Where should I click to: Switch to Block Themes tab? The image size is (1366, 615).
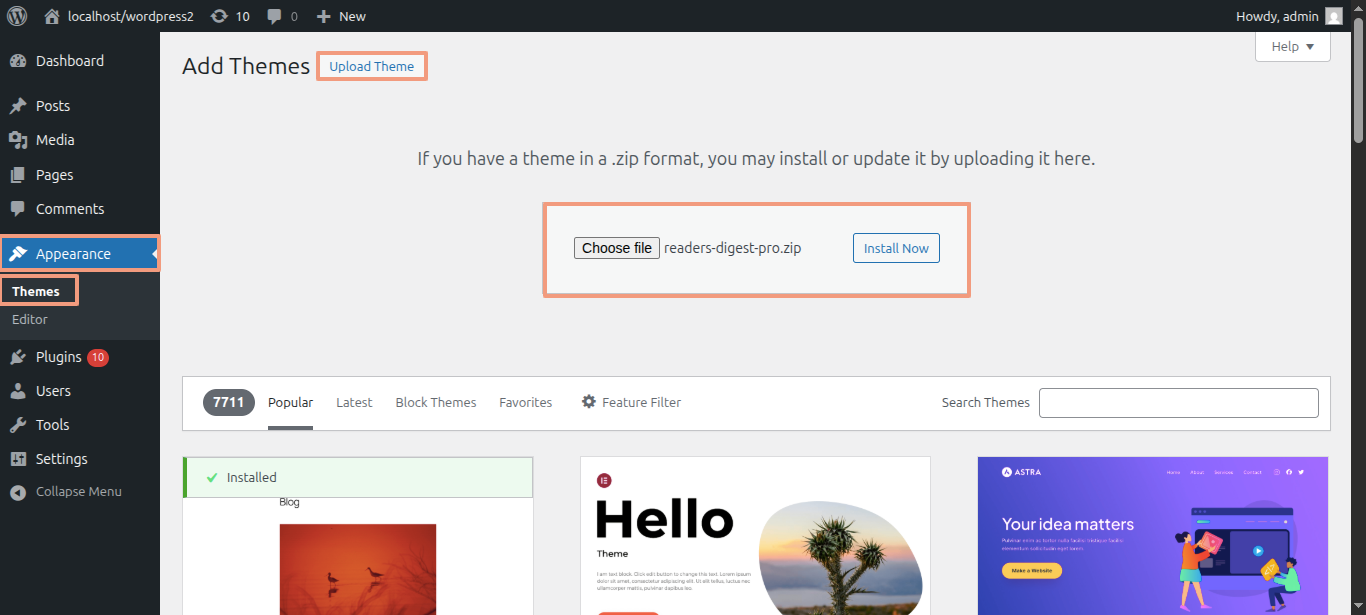(436, 402)
